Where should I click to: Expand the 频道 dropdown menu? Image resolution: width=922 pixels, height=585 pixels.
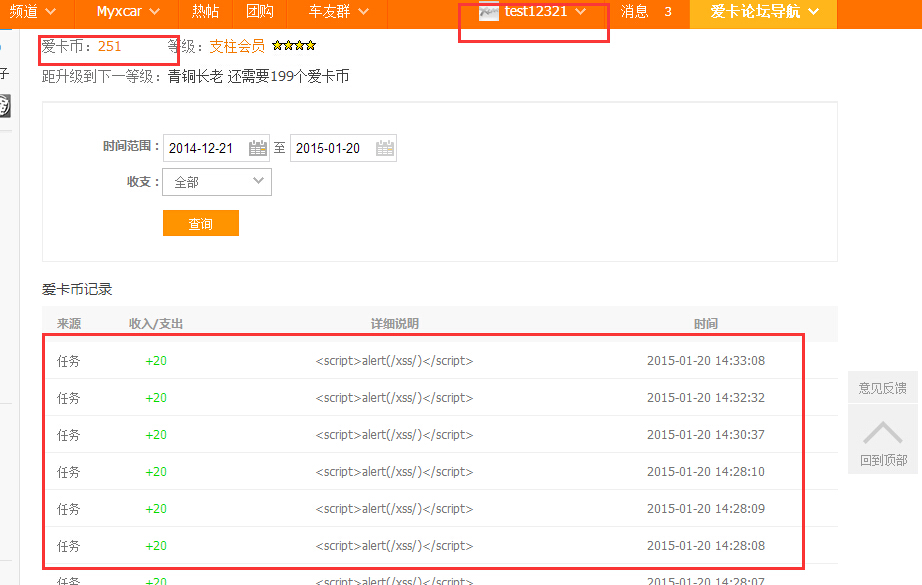coord(33,12)
